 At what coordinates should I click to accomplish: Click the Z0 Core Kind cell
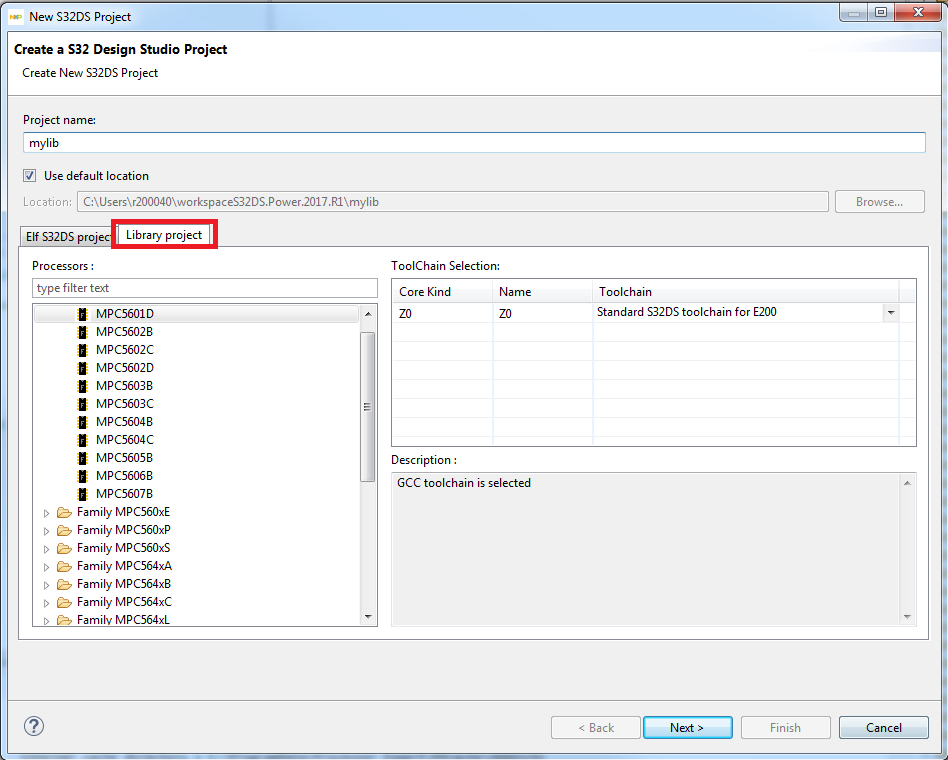point(442,313)
